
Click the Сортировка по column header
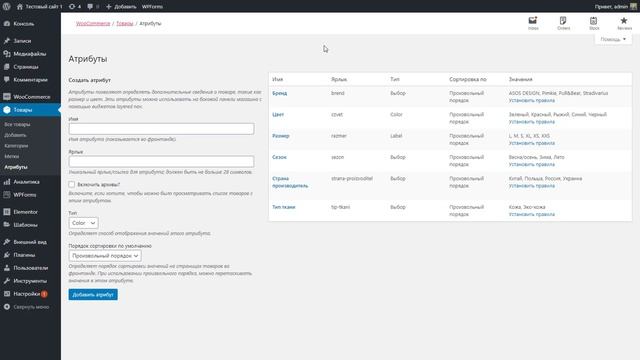pyautogui.click(x=468, y=79)
